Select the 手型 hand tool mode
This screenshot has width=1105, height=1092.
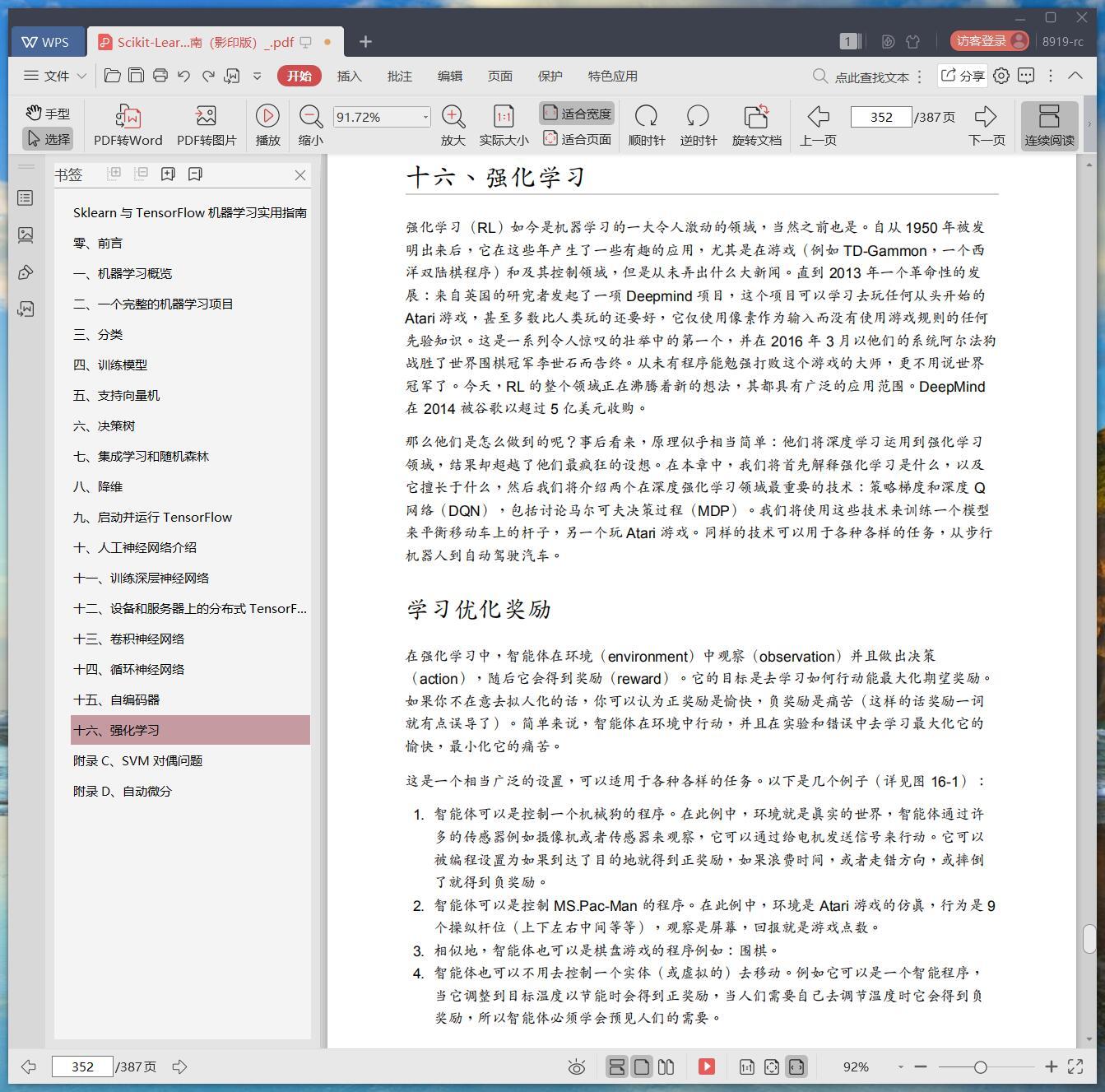coord(48,114)
